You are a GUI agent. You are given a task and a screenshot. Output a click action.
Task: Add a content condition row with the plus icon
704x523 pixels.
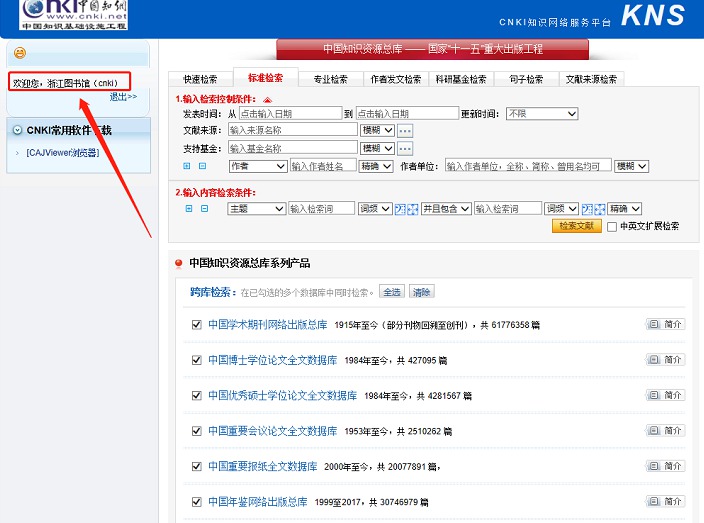click(x=189, y=209)
